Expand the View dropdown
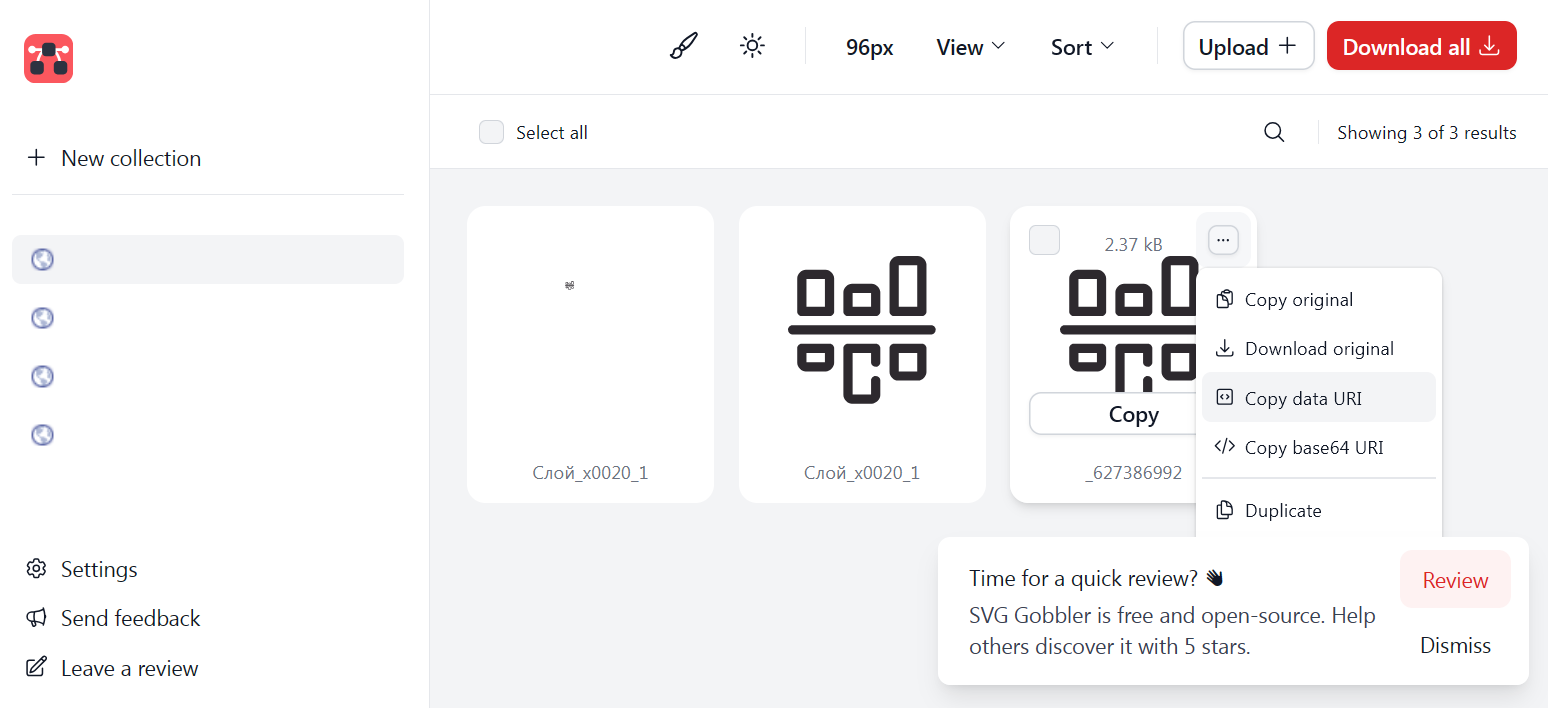 pyautogui.click(x=970, y=47)
